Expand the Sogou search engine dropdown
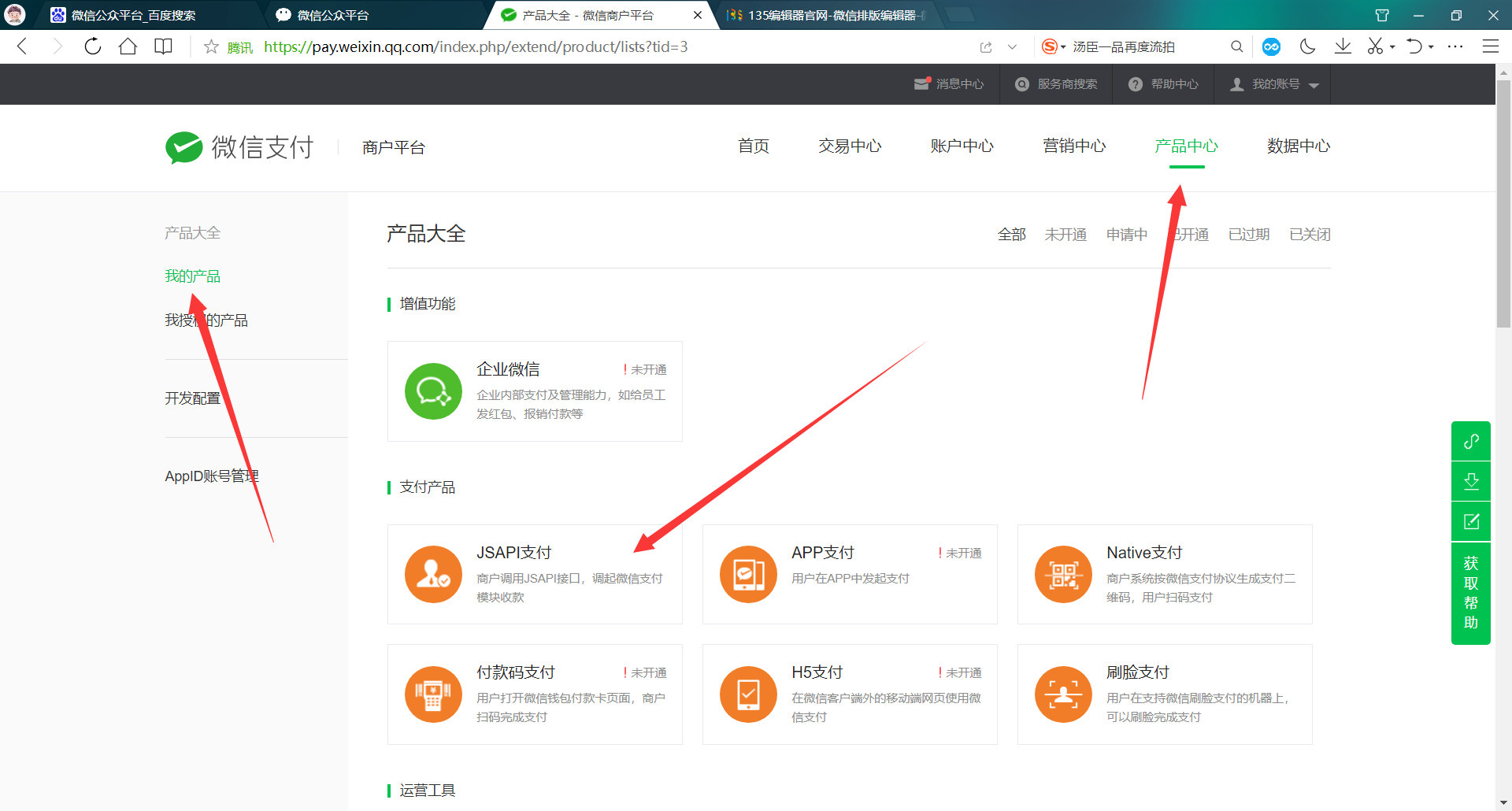This screenshot has height=811, width=1512. click(1063, 47)
